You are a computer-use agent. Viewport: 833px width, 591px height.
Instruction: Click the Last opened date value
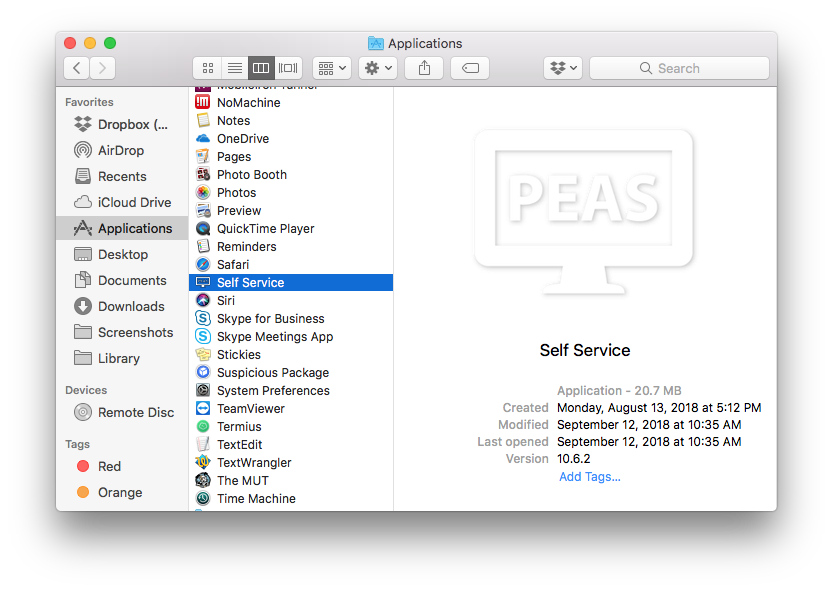[649, 442]
